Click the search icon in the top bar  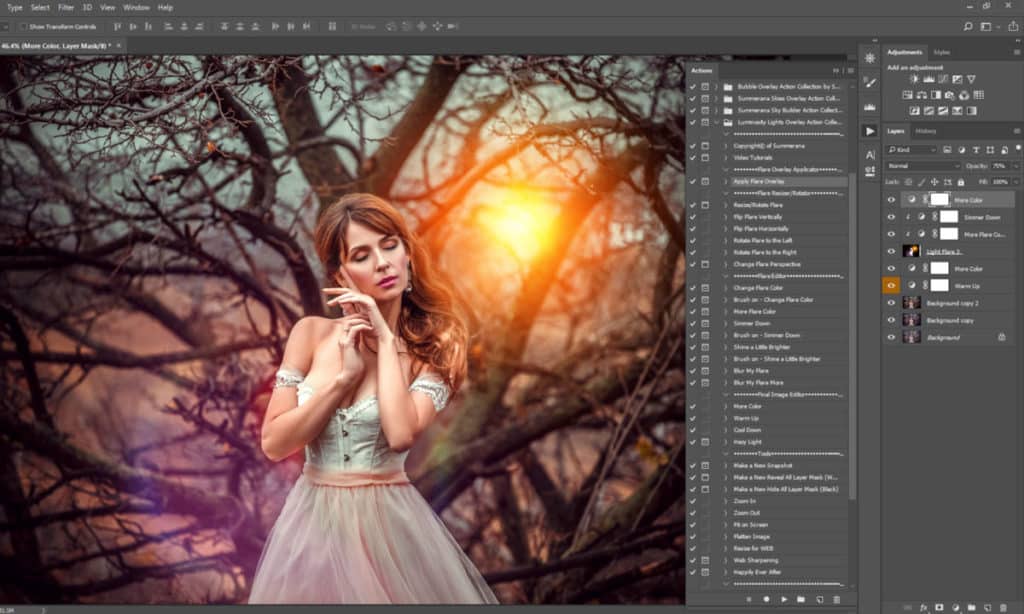pos(968,26)
